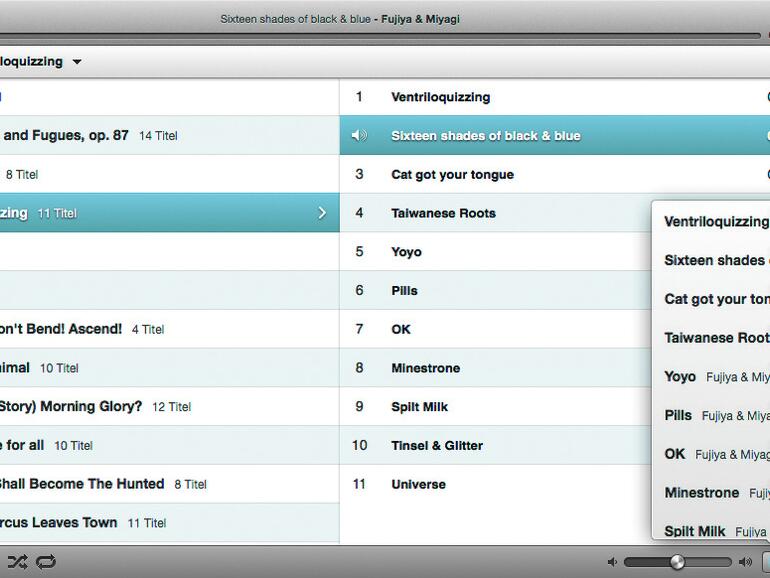This screenshot has height=578, width=770.
Task: Click the playback progress bar at top
Action: pyautogui.click(x=380, y=36)
